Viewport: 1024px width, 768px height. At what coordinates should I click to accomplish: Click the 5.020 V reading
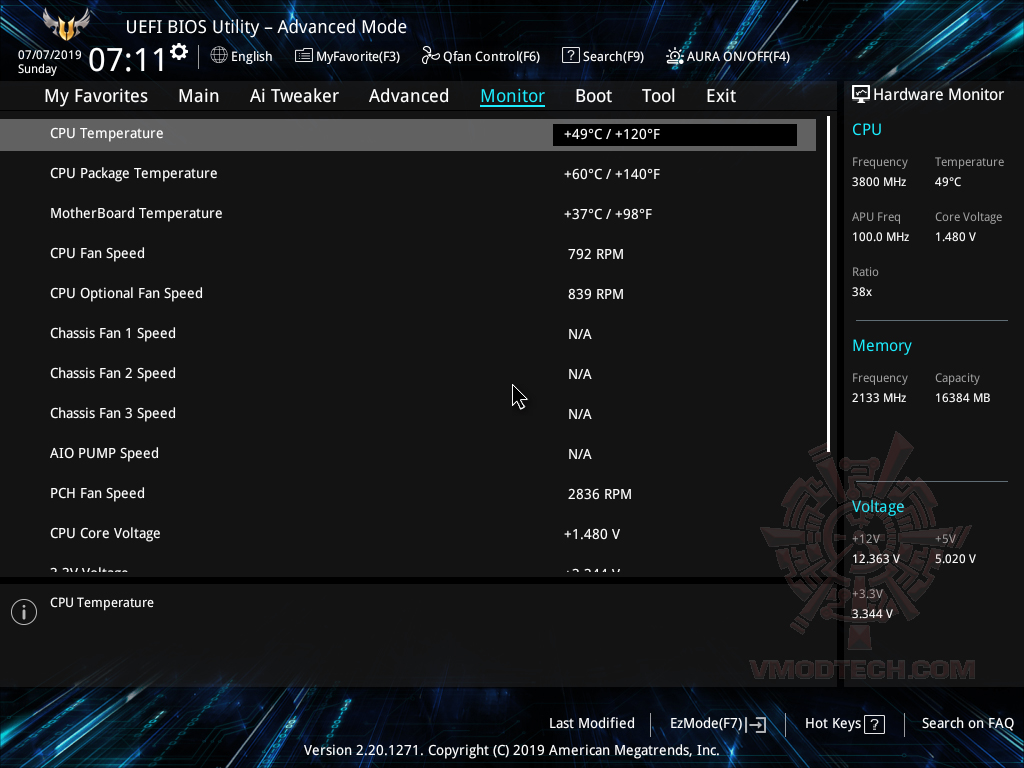pyautogui.click(x=955, y=559)
